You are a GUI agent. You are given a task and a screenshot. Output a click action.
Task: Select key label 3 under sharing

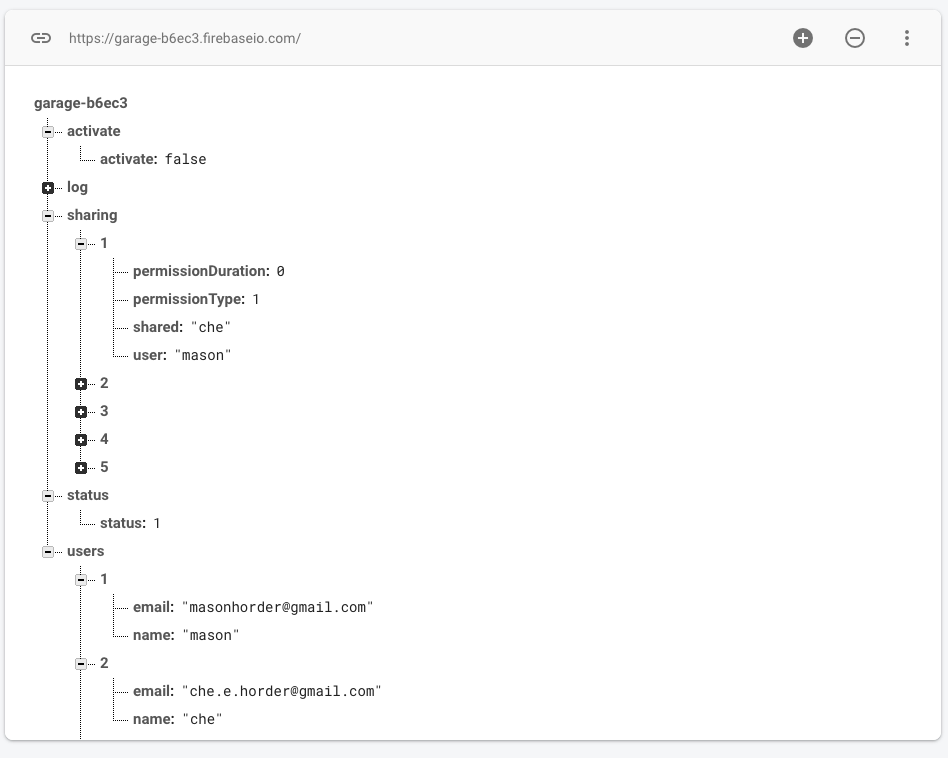point(104,411)
